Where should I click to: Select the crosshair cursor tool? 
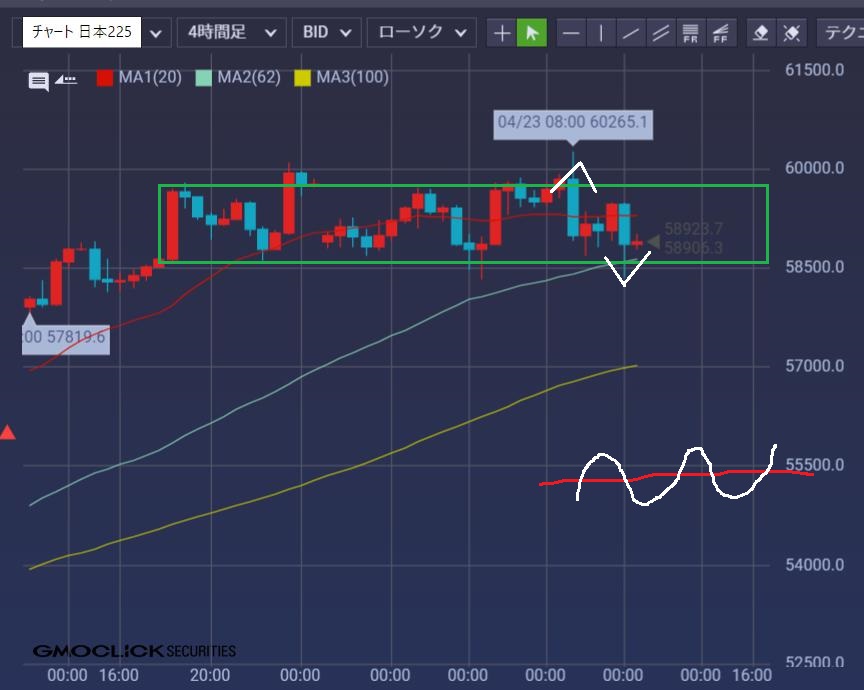503,33
